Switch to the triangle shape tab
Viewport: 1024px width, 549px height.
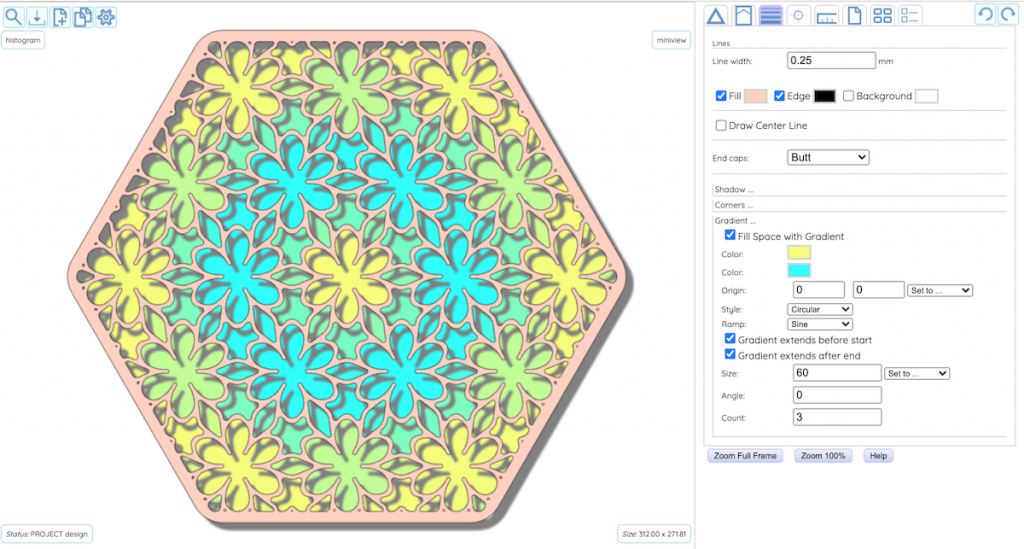[716, 16]
